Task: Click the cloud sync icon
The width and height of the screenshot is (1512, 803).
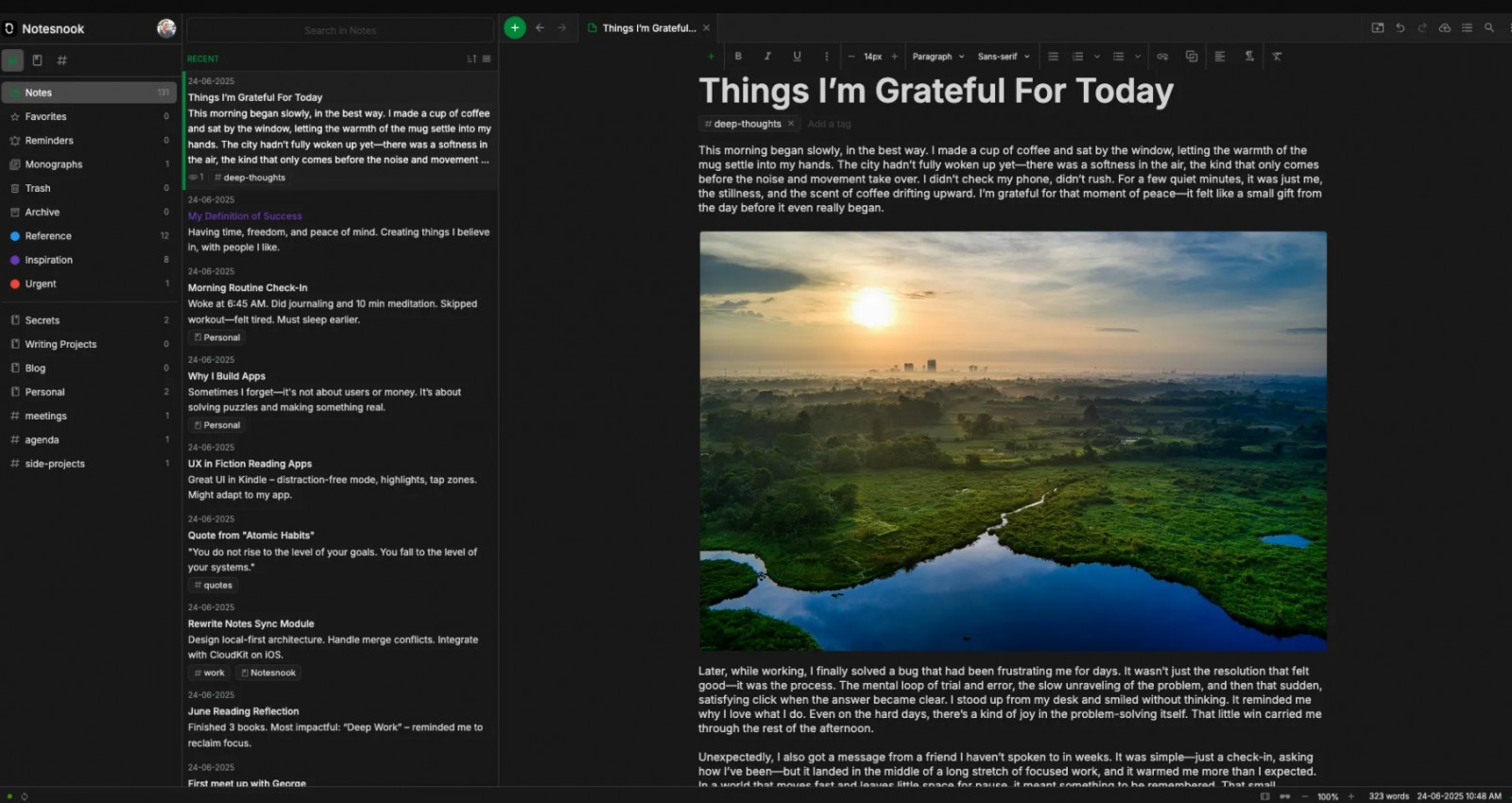Action: [x=1444, y=28]
